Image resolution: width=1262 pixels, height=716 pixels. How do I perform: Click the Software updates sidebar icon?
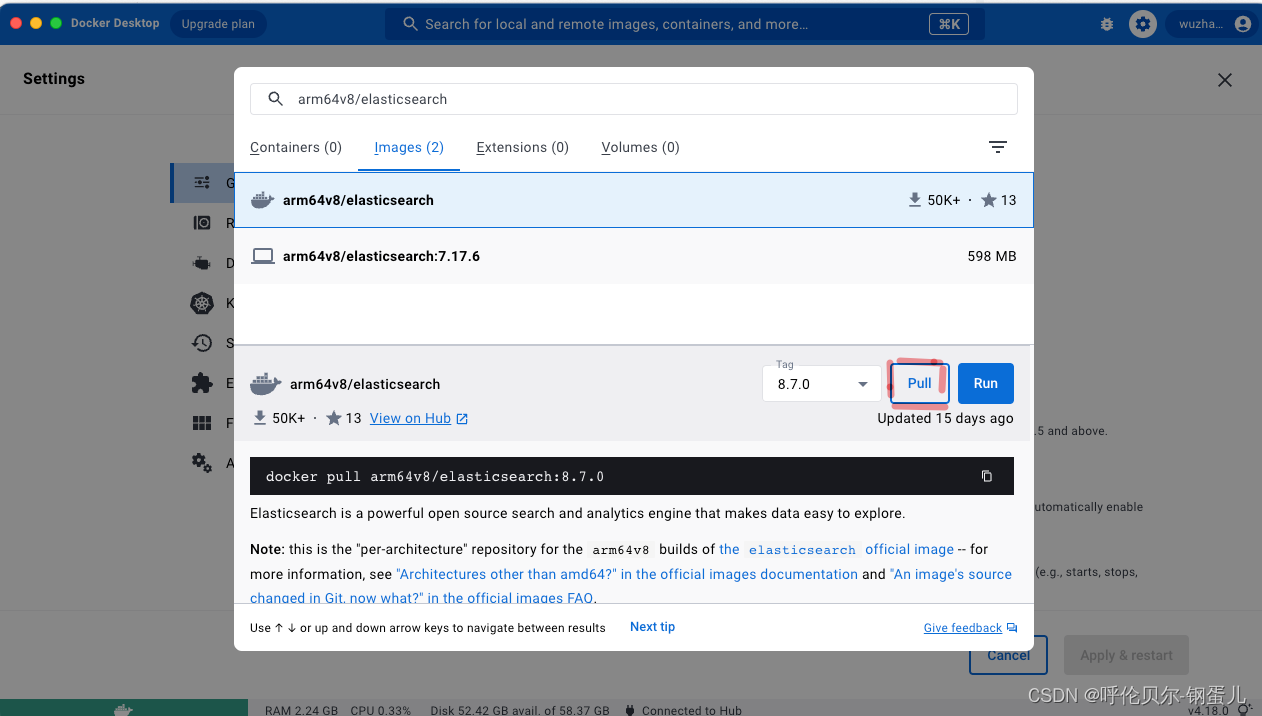tap(202, 343)
